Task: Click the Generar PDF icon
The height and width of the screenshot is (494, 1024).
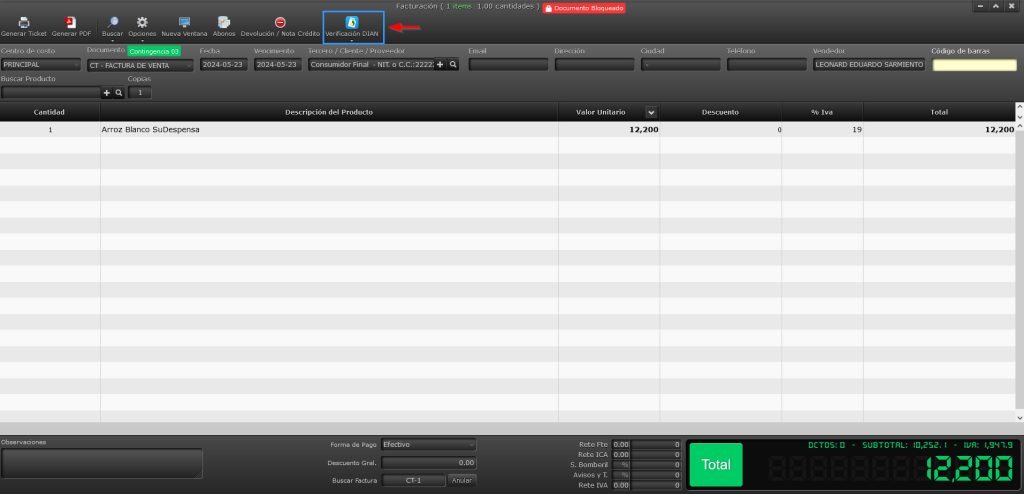Action: click(71, 22)
